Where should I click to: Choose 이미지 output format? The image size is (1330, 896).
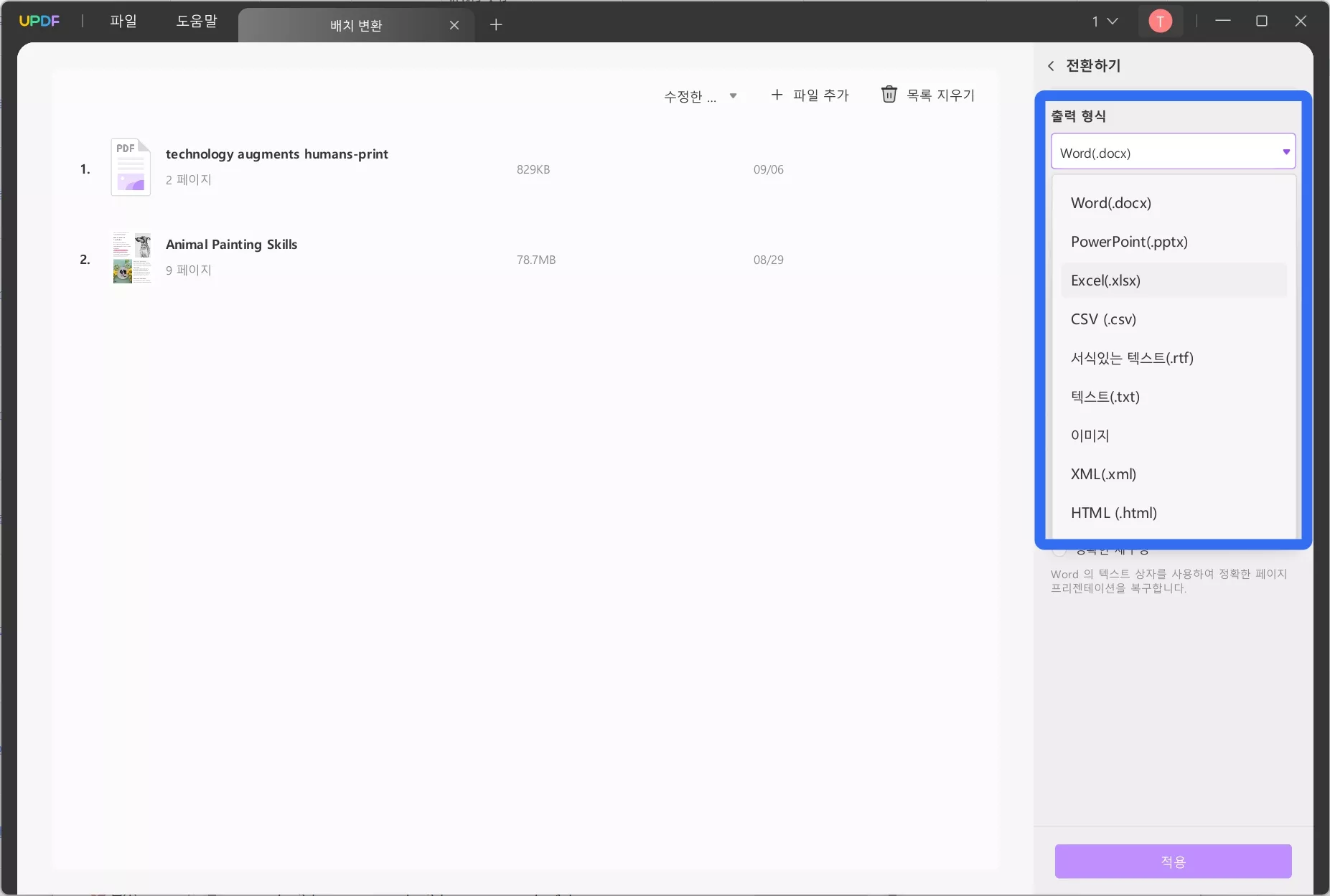1174,435
